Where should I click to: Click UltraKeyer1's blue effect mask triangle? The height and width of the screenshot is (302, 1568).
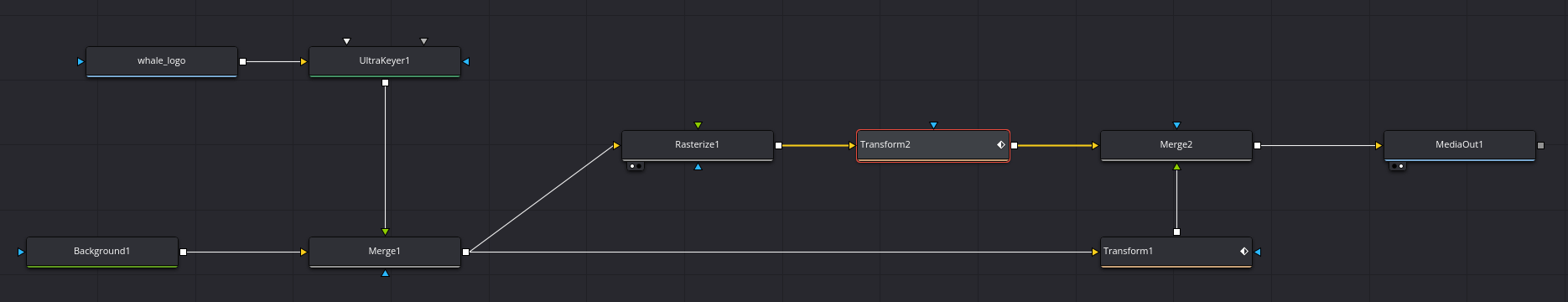pos(466,61)
